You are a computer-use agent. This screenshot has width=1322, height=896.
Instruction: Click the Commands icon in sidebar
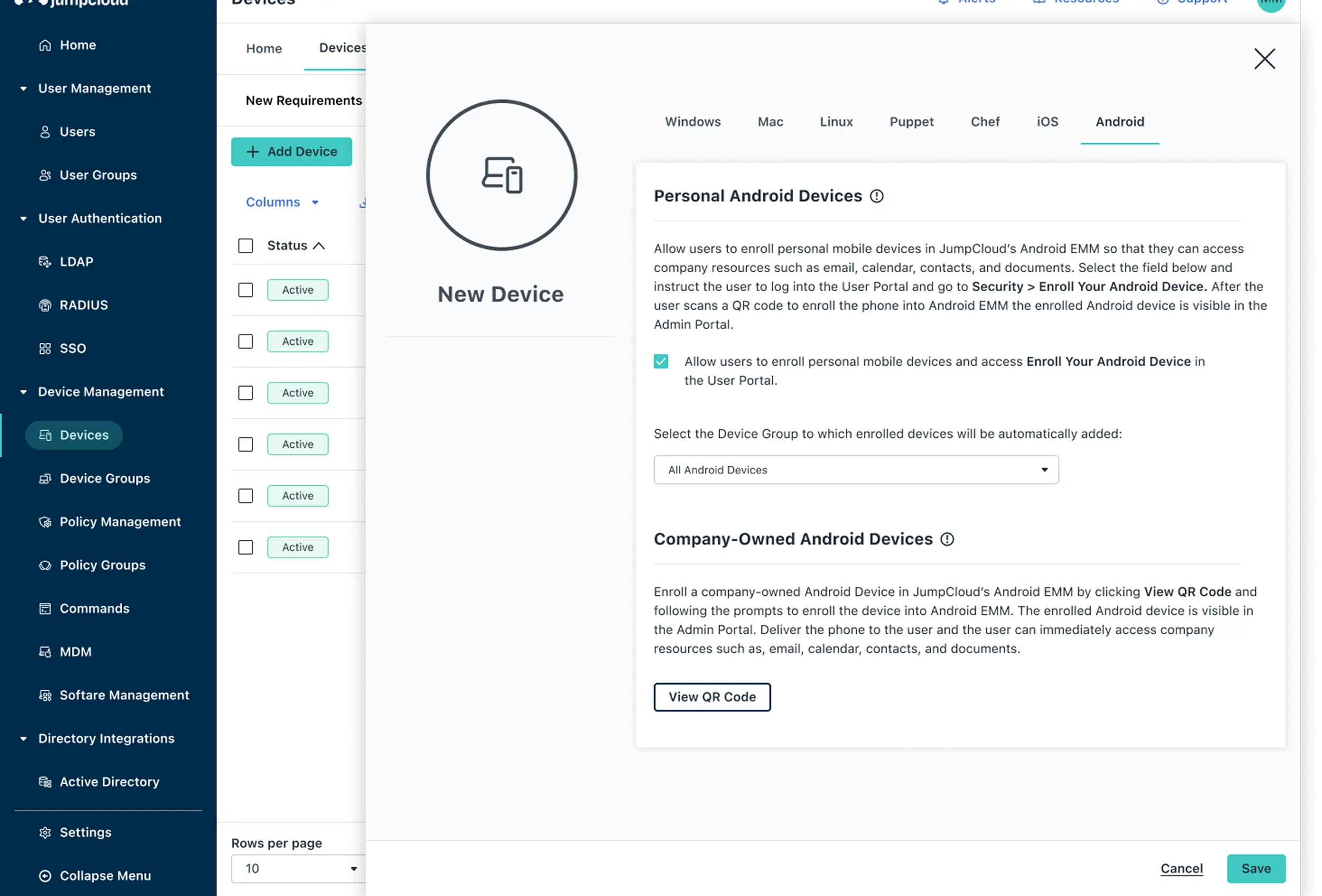pos(45,609)
